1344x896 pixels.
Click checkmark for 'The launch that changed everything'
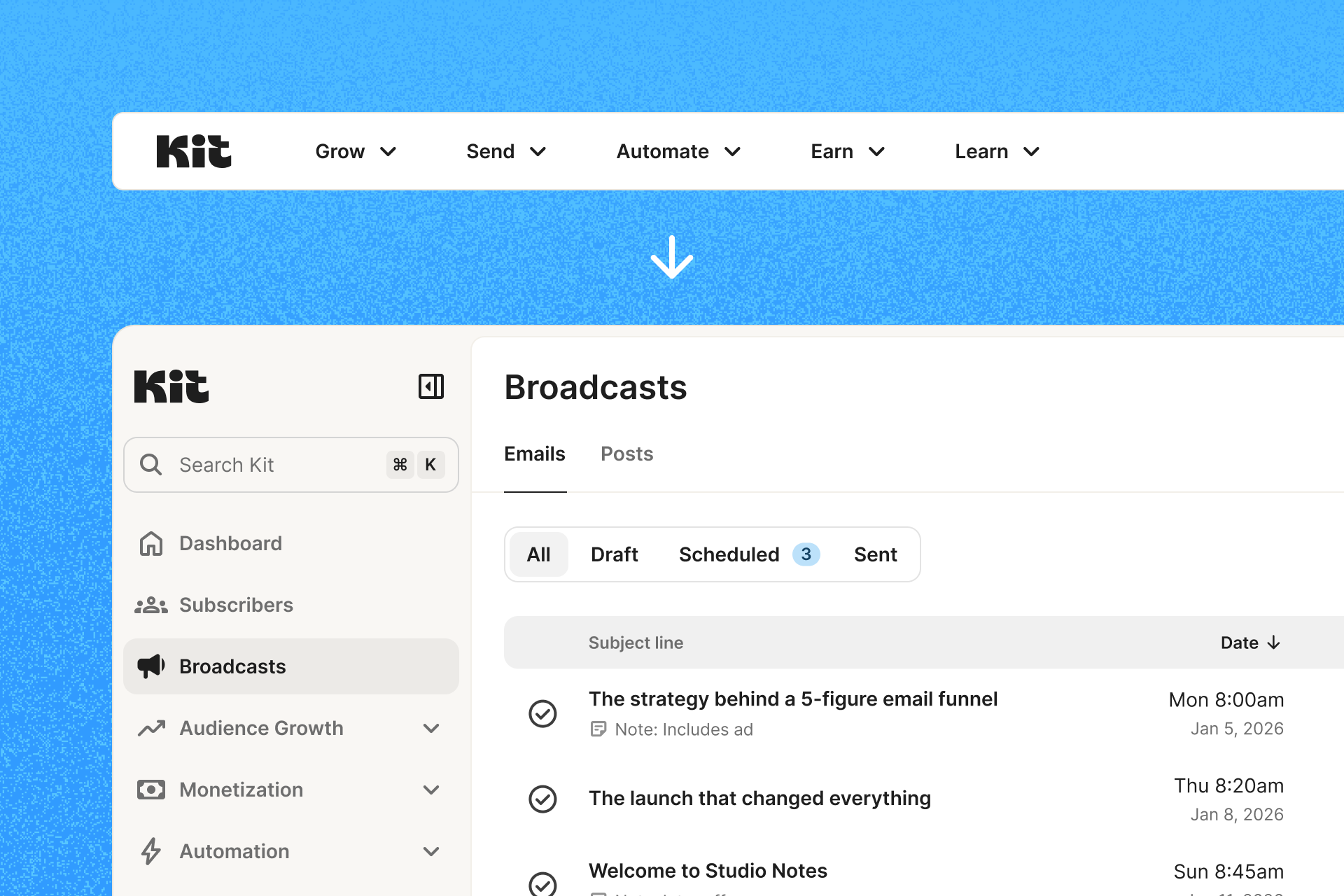pyautogui.click(x=542, y=799)
